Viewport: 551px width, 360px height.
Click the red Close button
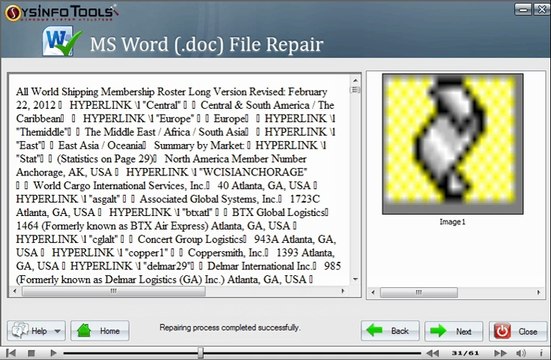pyautogui.click(x=518, y=331)
